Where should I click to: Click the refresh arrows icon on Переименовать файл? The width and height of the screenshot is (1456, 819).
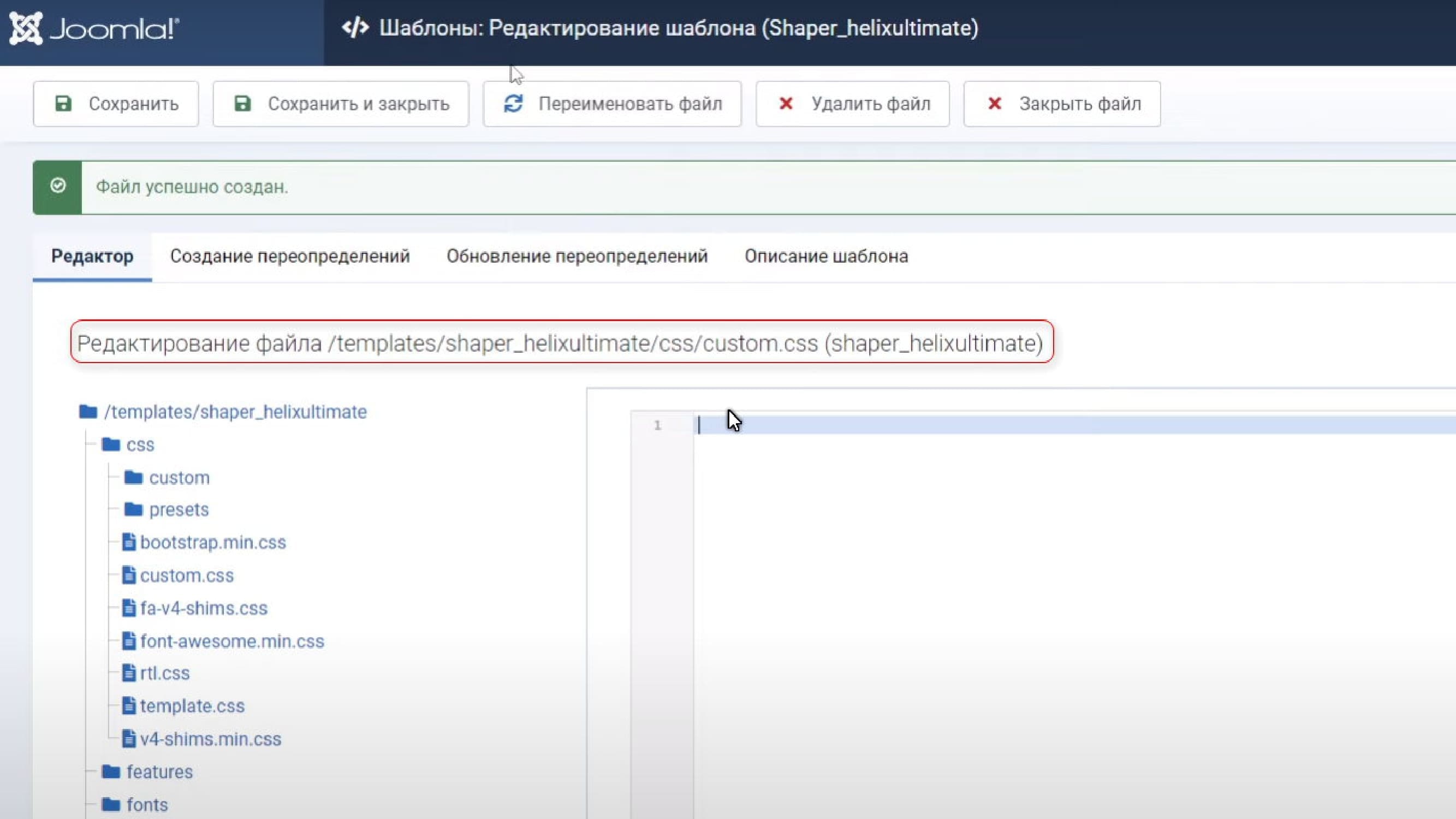click(x=513, y=103)
